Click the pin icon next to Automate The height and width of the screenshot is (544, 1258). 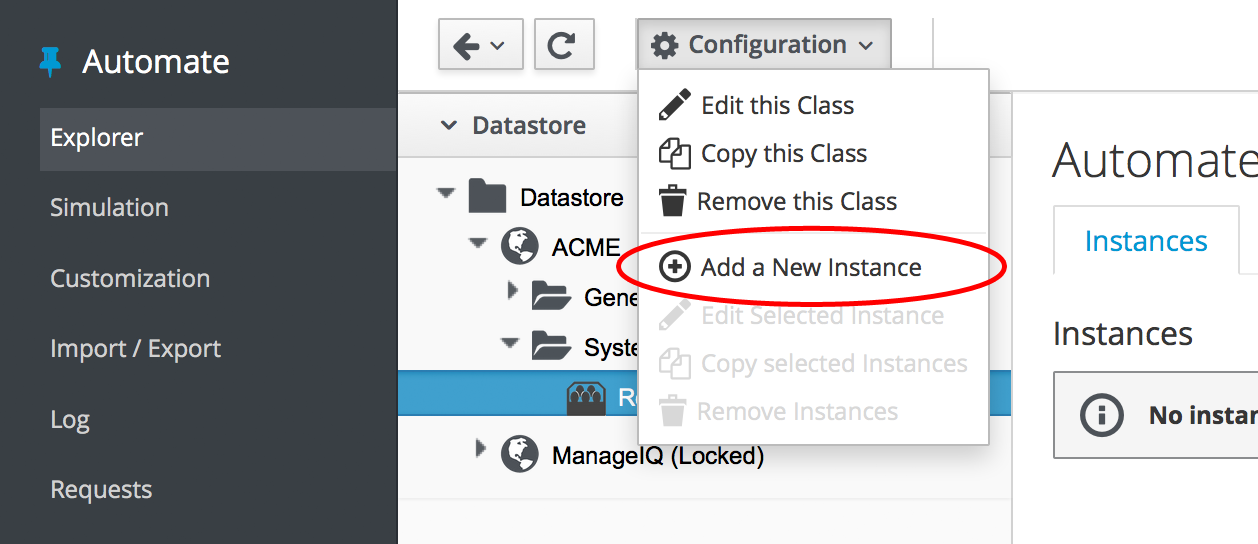click(x=50, y=62)
